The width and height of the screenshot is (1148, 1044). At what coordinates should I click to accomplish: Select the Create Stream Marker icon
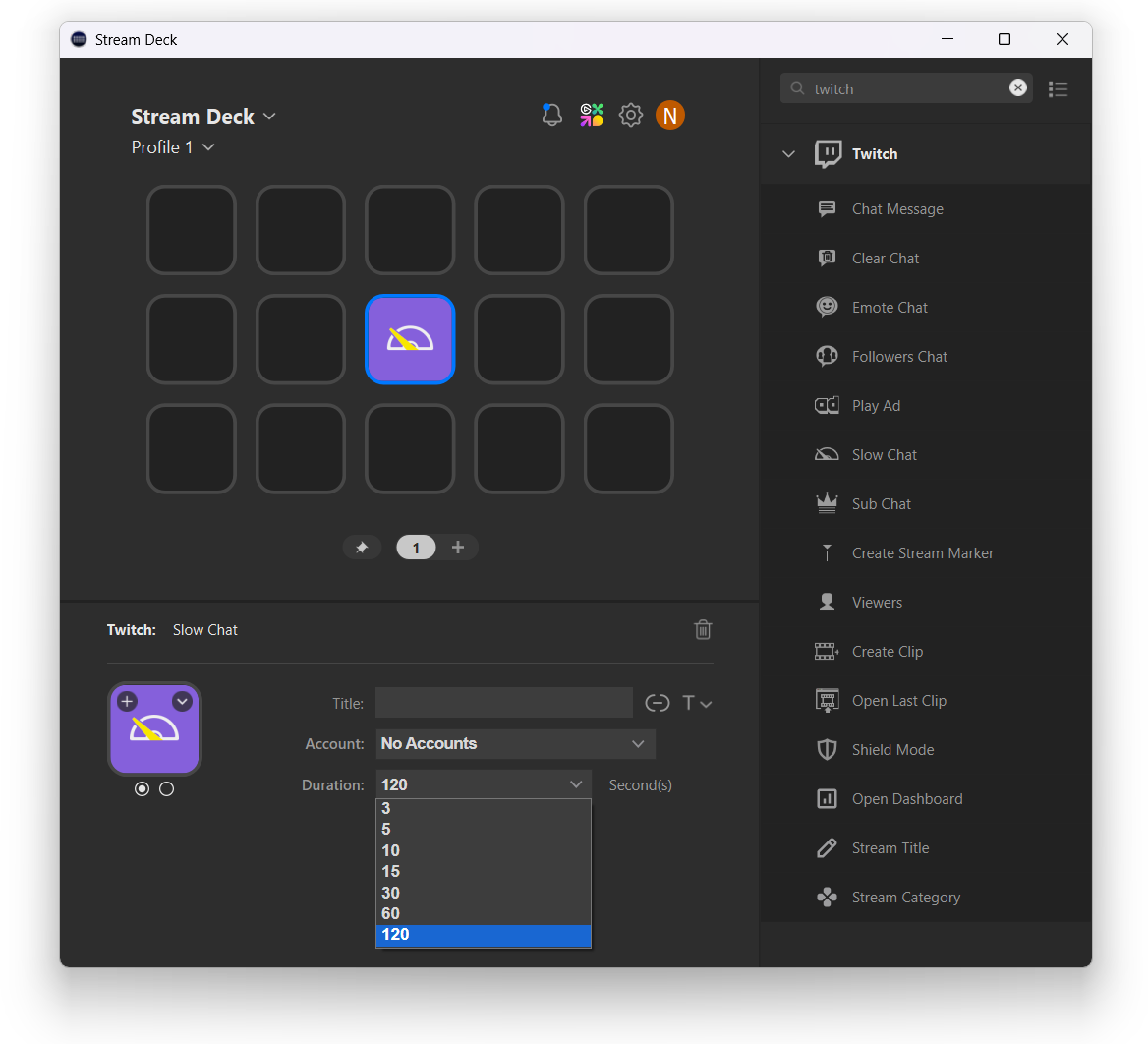pos(827,552)
